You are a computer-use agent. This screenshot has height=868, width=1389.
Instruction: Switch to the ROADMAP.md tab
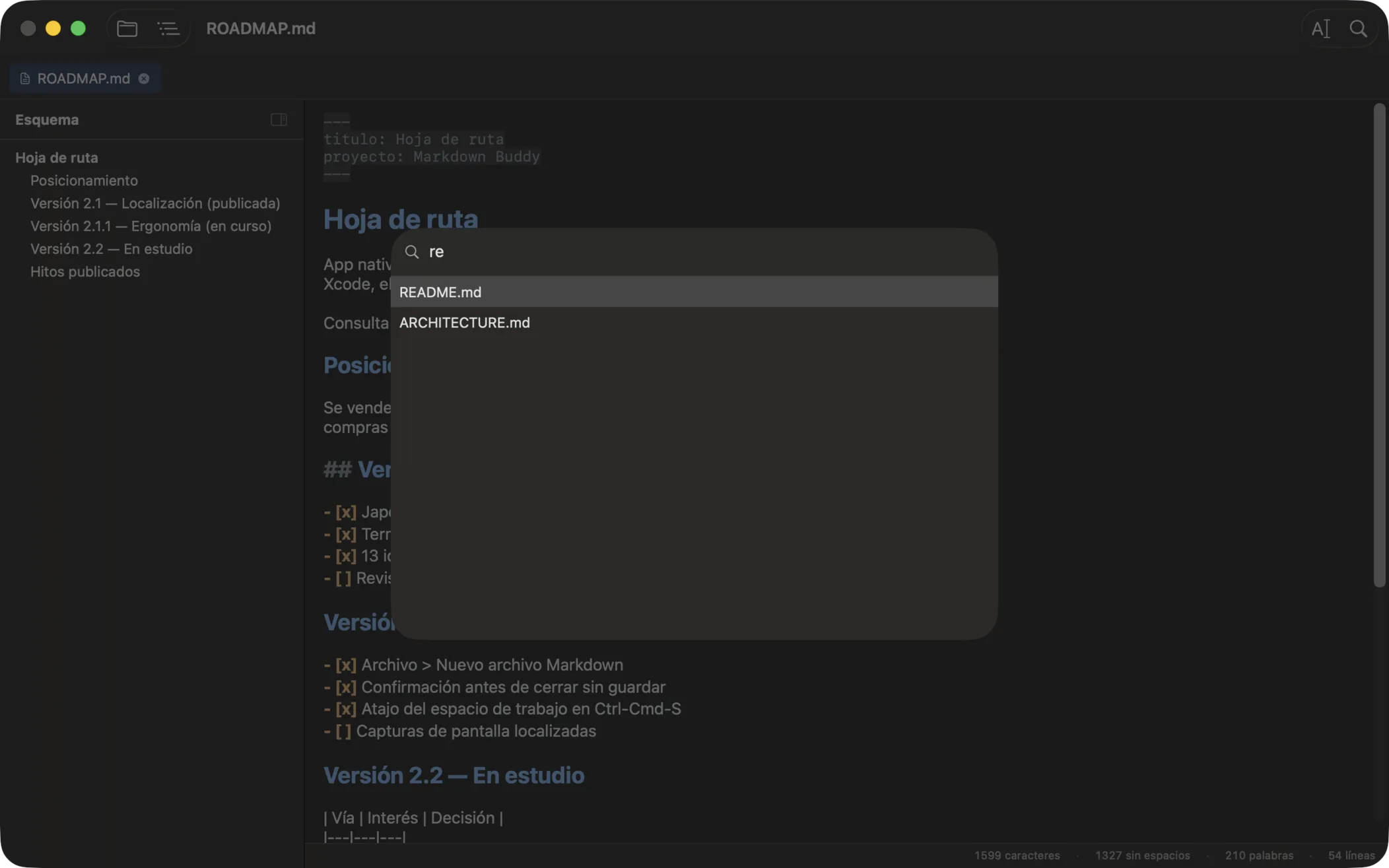point(83,79)
